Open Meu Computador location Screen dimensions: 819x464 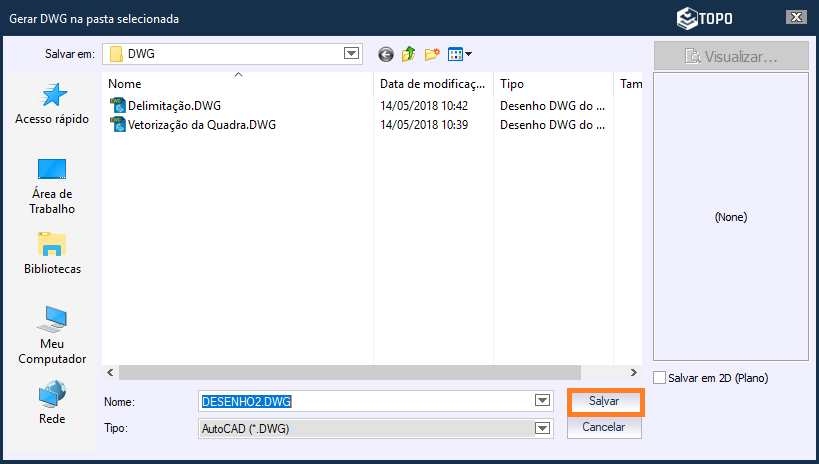[x=52, y=336]
